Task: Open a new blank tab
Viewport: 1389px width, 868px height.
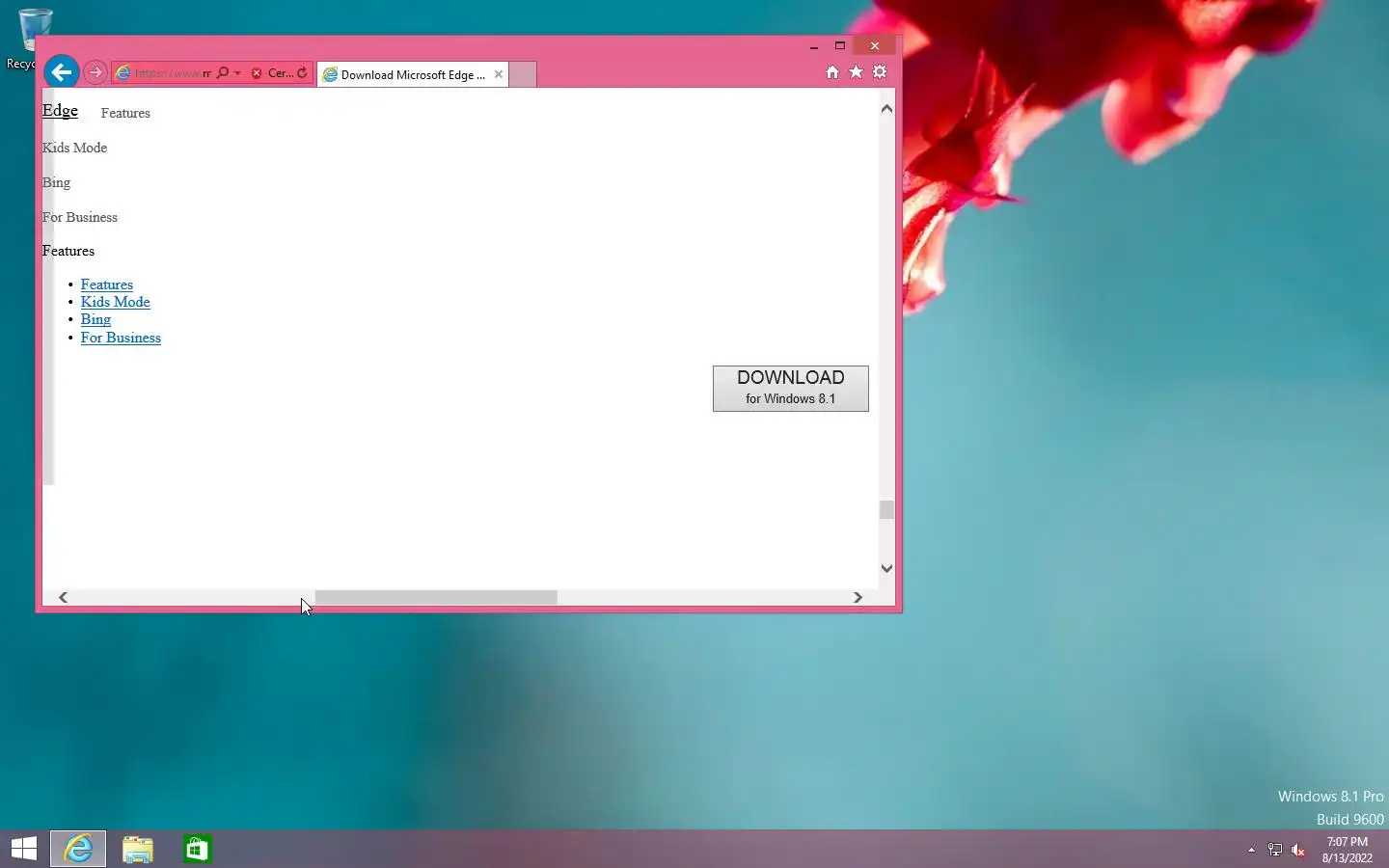Action: click(522, 74)
